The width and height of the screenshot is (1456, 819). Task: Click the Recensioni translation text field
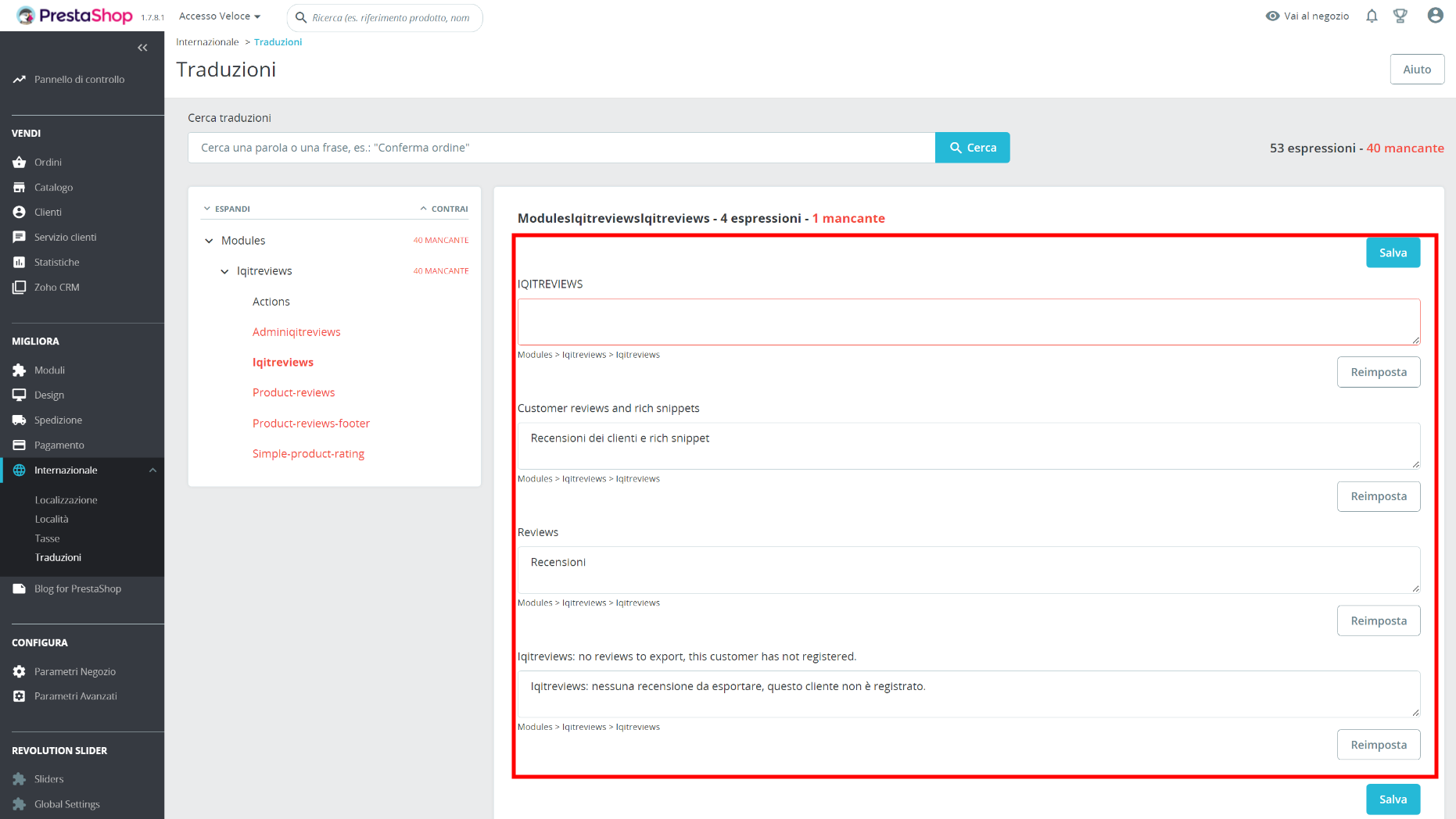(x=969, y=570)
